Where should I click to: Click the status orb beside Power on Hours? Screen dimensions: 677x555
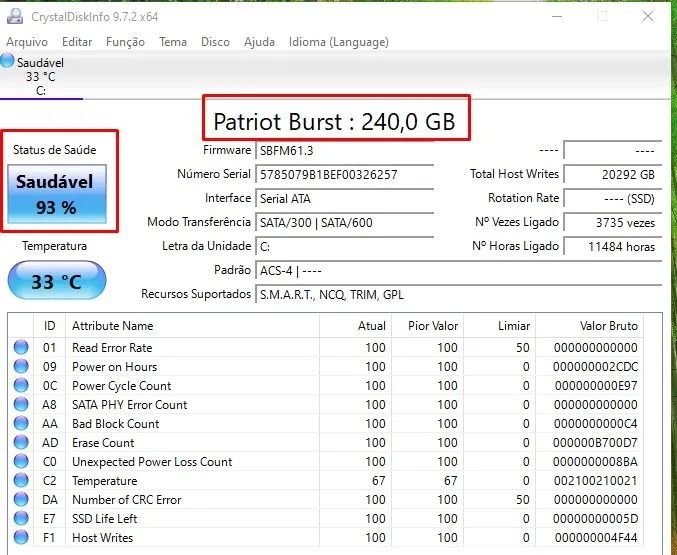coord(21,367)
